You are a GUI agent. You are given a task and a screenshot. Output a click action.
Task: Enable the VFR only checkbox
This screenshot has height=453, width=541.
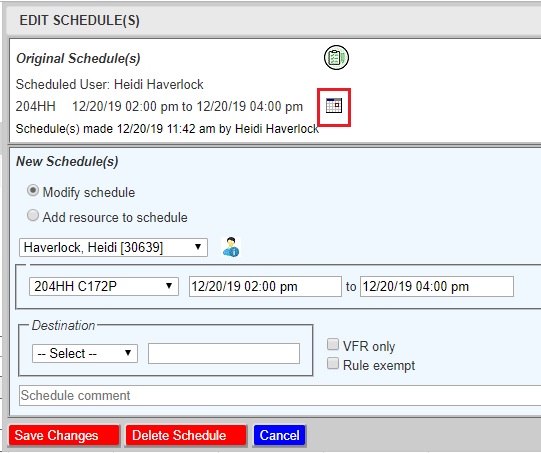coord(333,344)
